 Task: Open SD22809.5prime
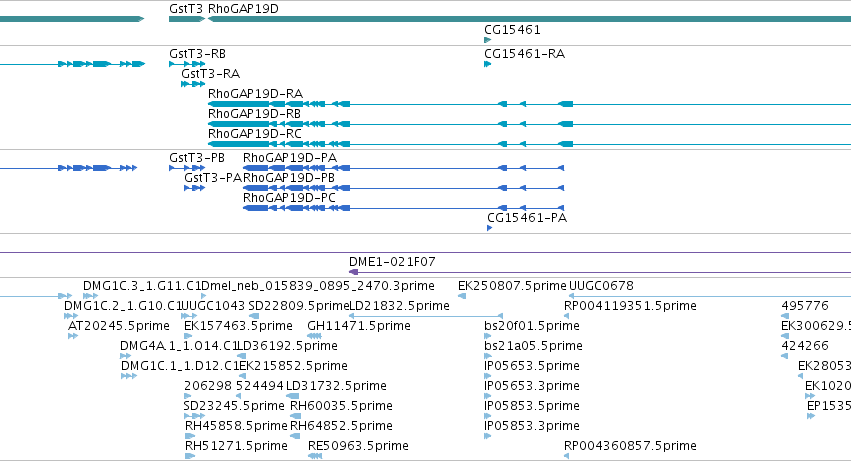click(x=299, y=306)
